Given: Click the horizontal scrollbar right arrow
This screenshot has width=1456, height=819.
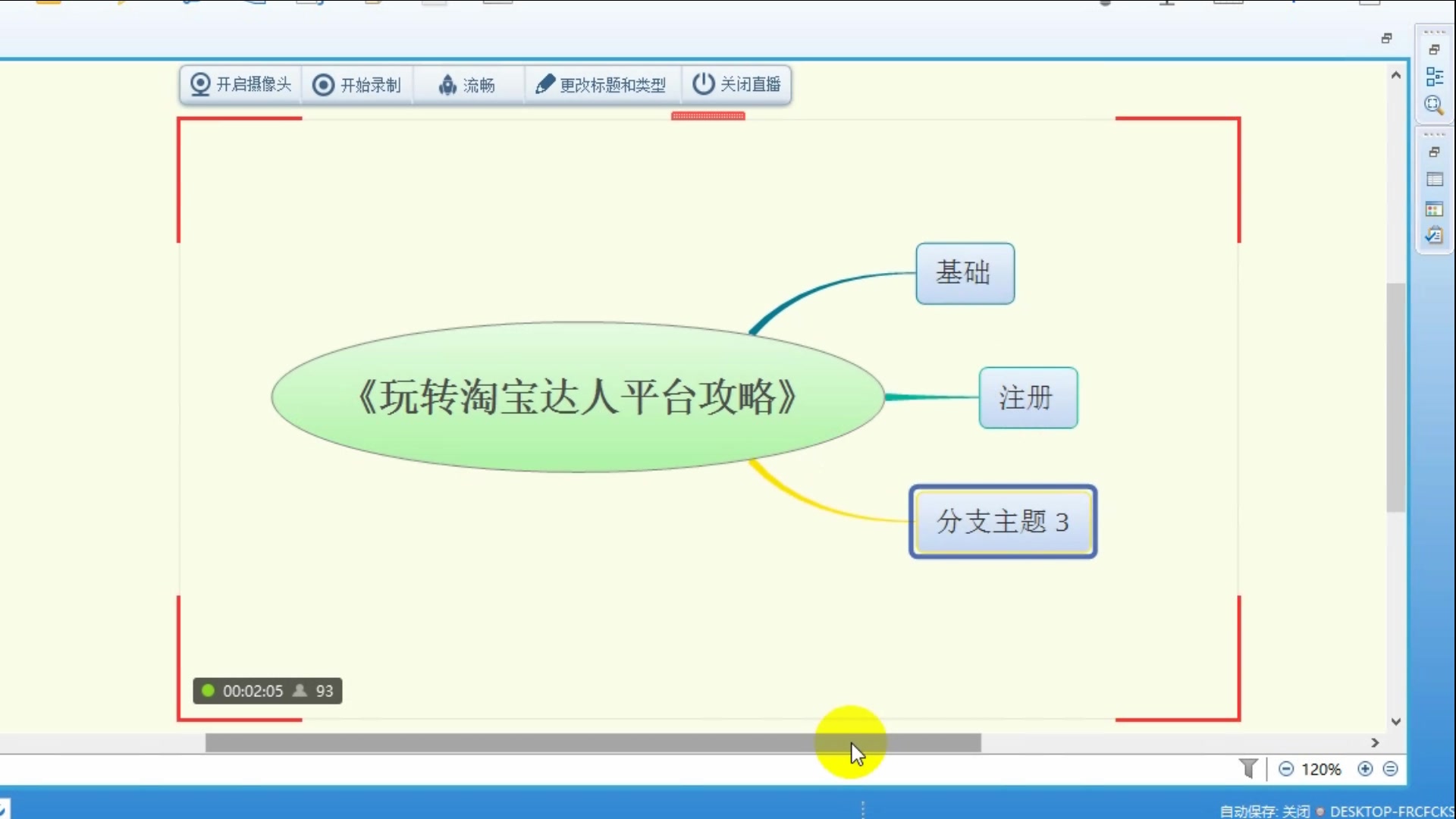Looking at the screenshot, I should click(x=1375, y=743).
